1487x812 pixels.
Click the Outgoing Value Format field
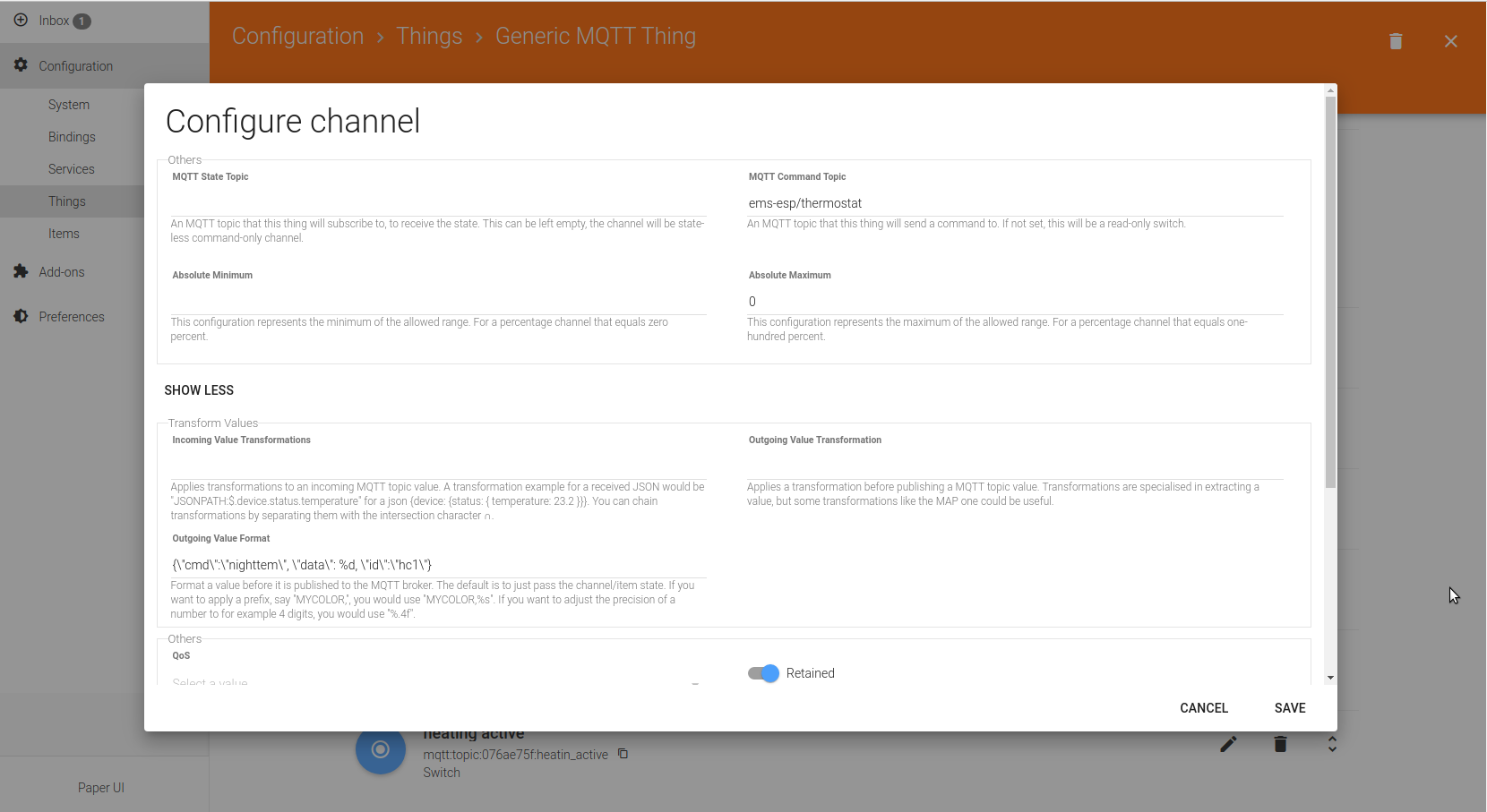[x=438, y=565]
